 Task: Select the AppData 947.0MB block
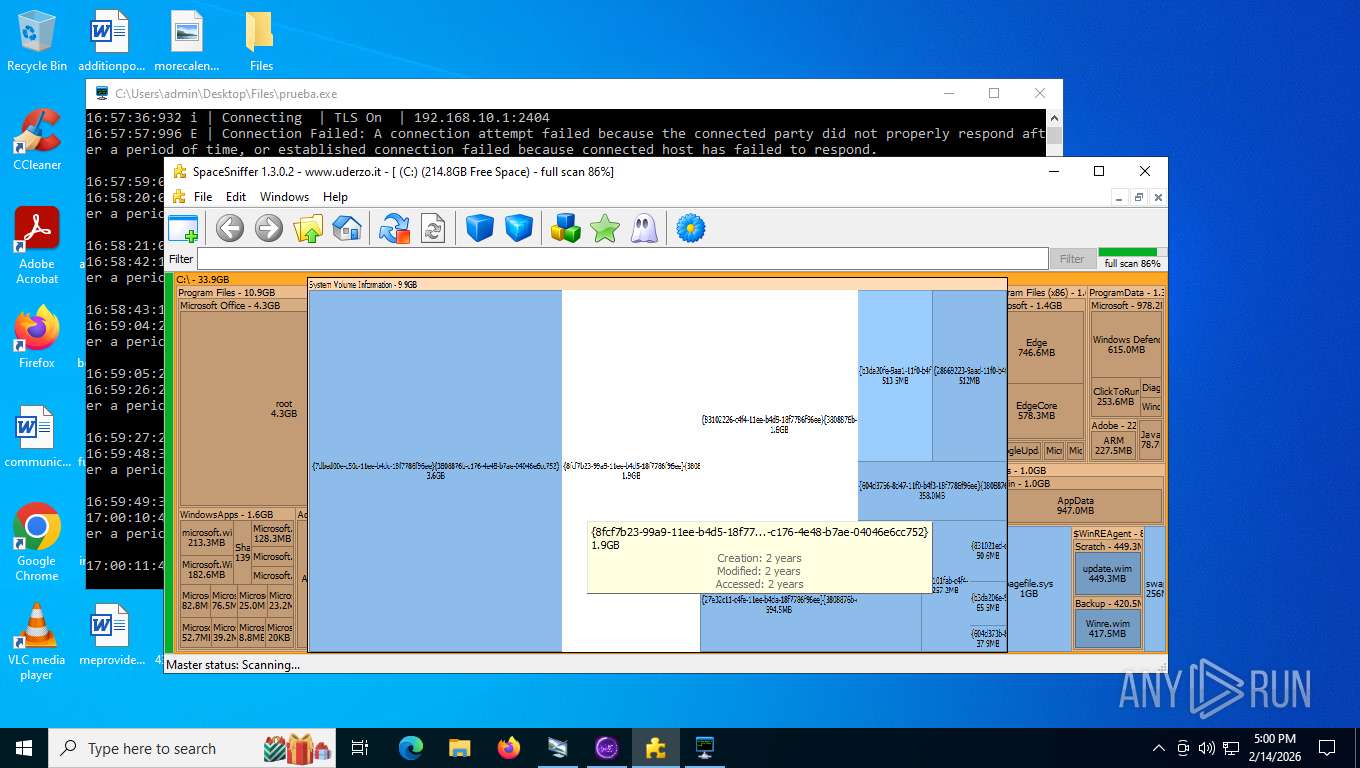click(1085, 505)
